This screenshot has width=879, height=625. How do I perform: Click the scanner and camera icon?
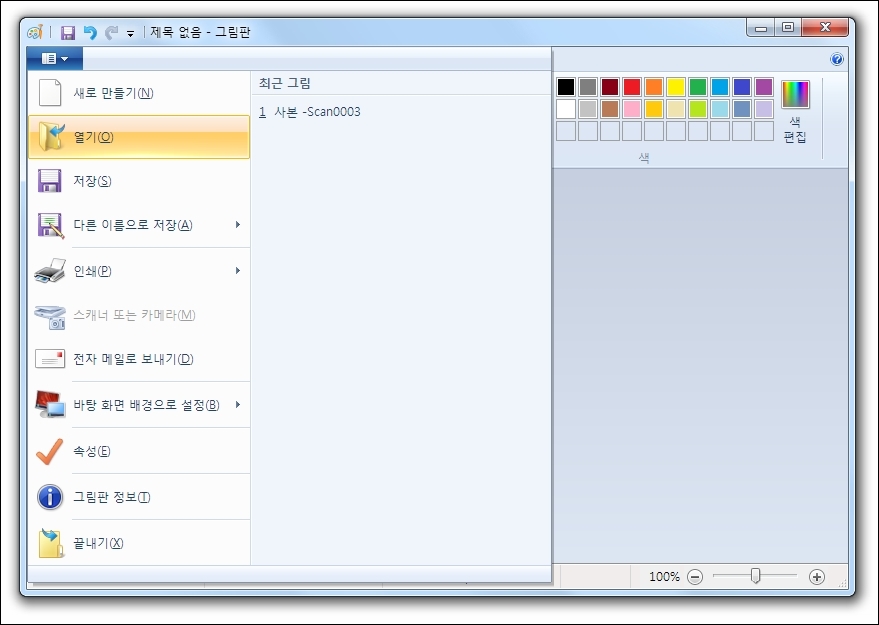(x=50, y=317)
